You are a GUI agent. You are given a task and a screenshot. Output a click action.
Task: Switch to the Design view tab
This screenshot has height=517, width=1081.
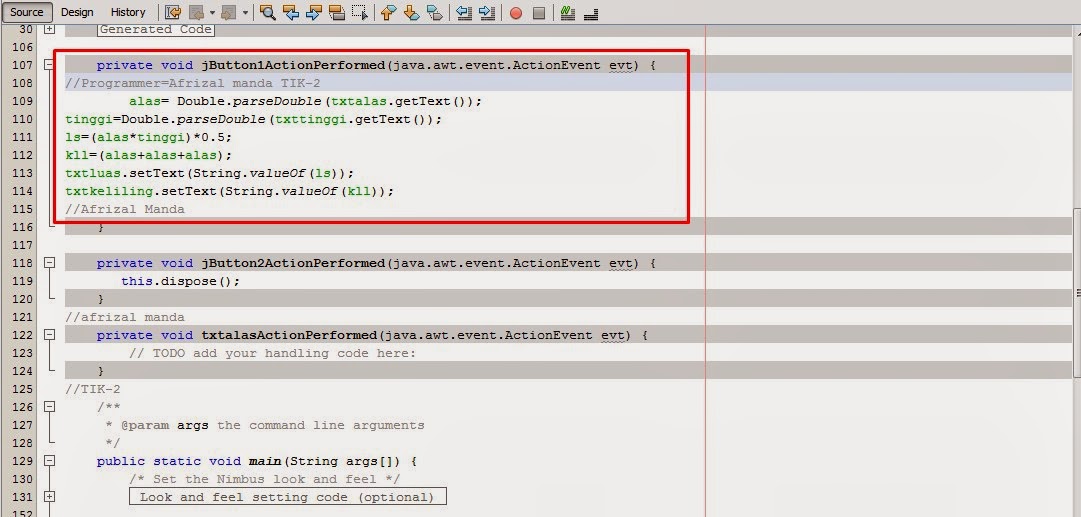77,12
